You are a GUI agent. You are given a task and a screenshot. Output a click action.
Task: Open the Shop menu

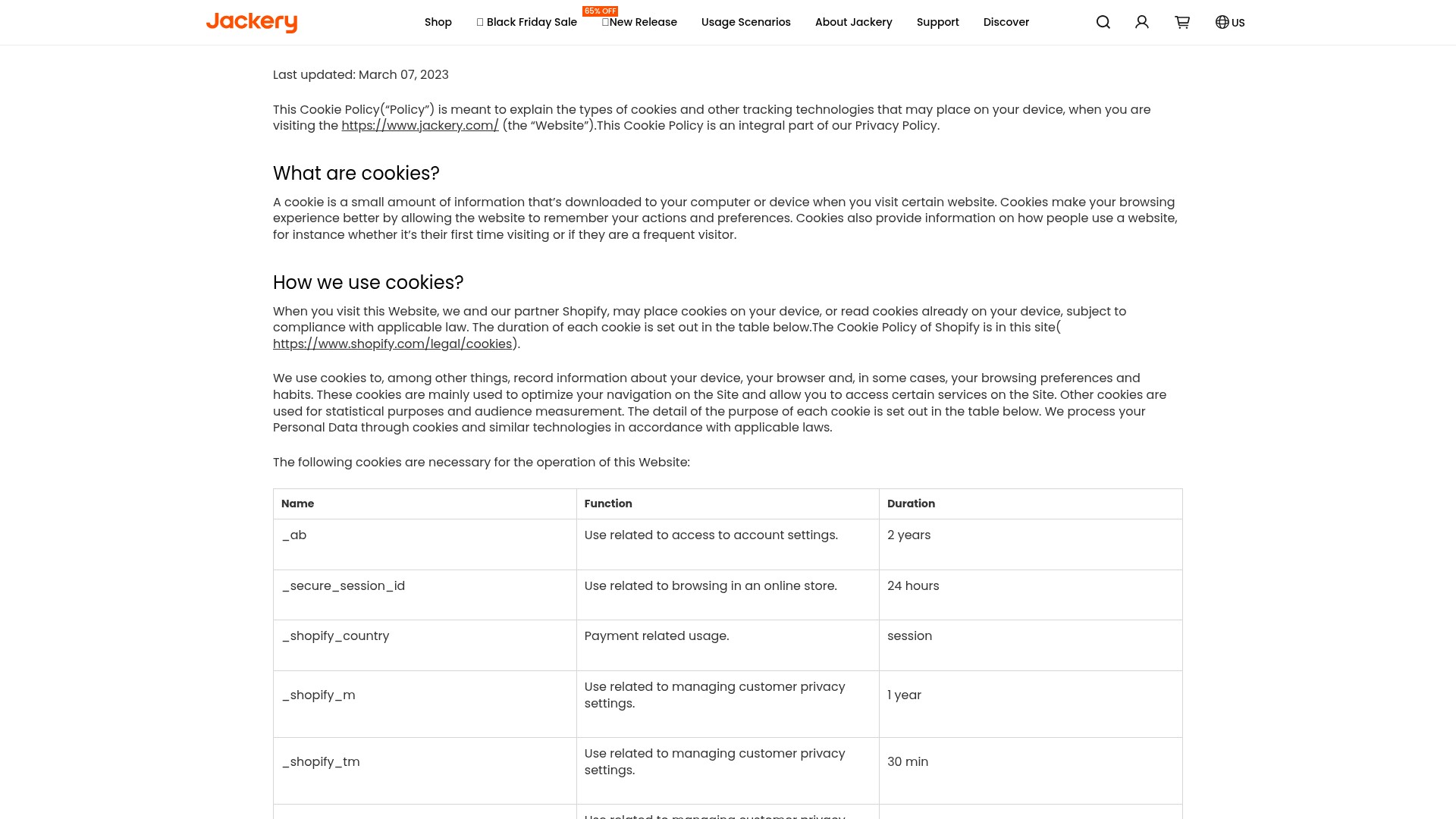[x=438, y=22]
